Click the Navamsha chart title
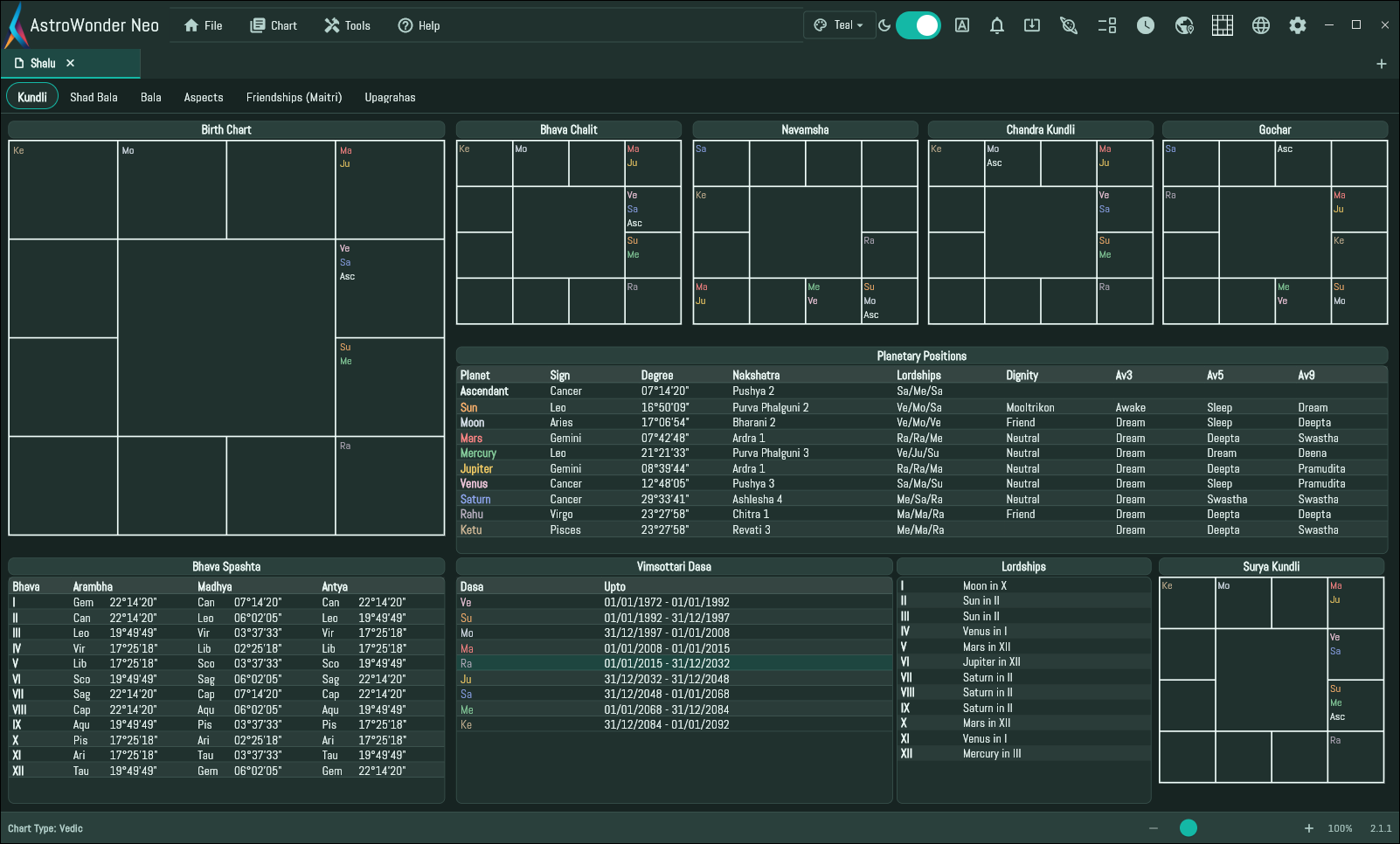Image resolution: width=1400 pixels, height=844 pixels. coord(805,129)
